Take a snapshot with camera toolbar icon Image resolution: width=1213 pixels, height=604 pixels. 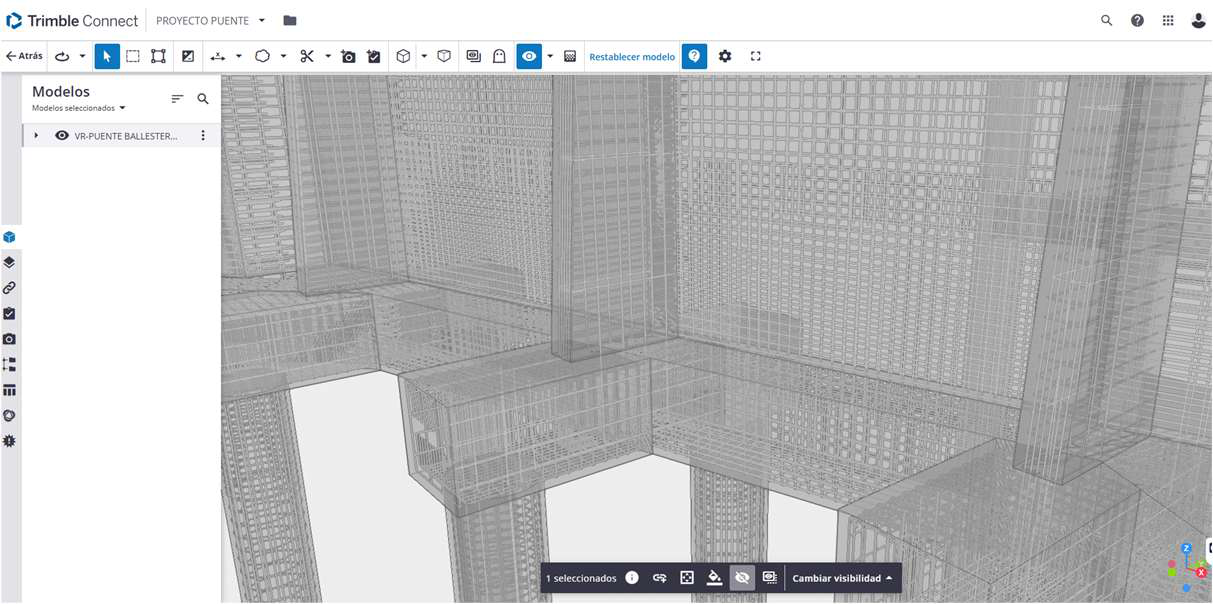point(348,57)
